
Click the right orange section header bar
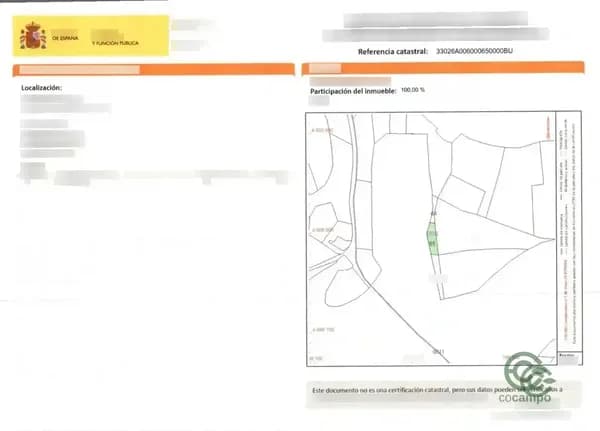pos(443,68)
